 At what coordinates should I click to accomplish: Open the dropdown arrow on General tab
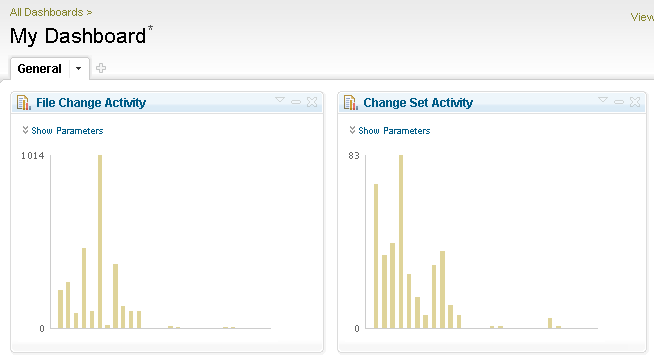point(78,68)
